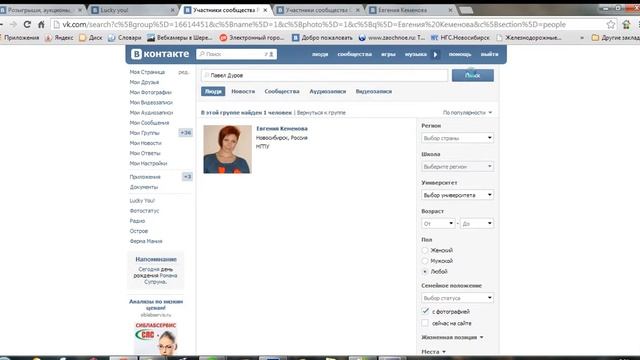
Task: Open the игры header link
Action: (x=388, y=54)
